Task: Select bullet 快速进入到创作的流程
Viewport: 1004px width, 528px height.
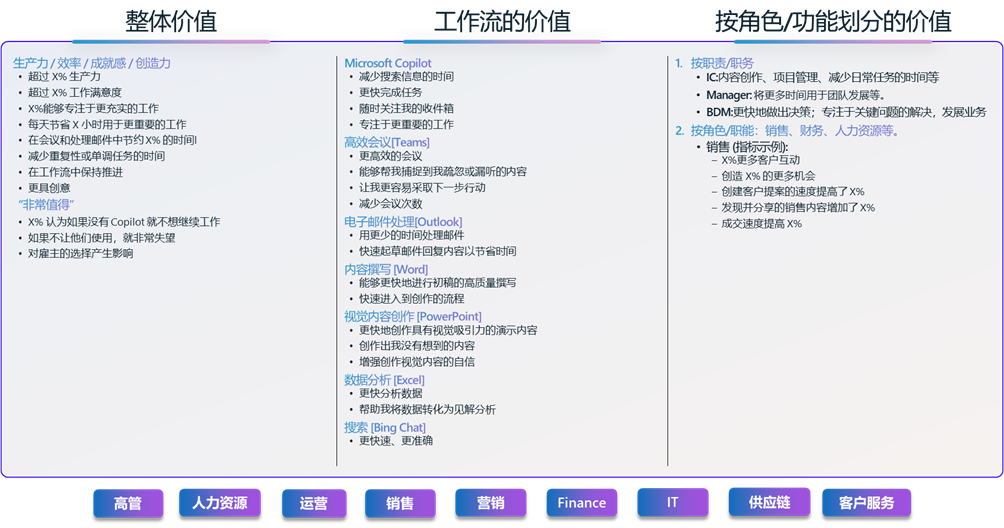Action: pos(411,299)
